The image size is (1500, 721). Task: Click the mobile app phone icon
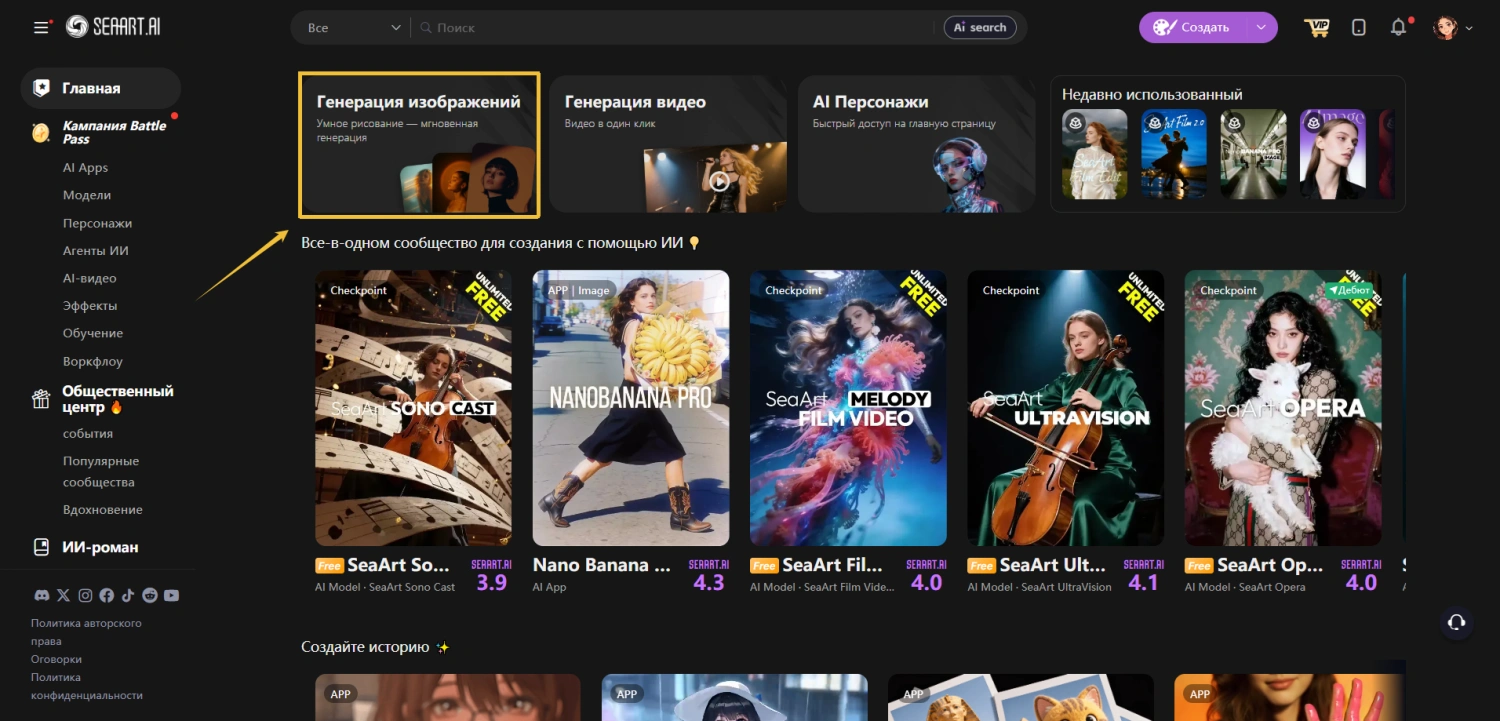click(x=1358, y=28)
